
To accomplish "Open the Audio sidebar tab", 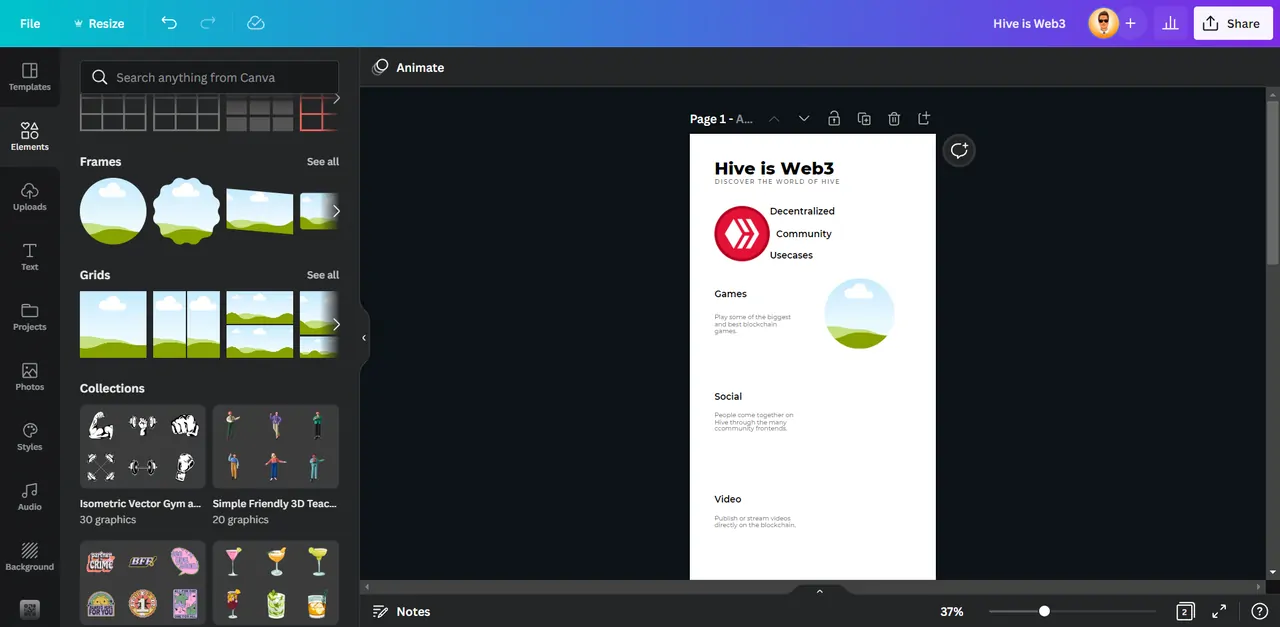I will click(30, 497).
